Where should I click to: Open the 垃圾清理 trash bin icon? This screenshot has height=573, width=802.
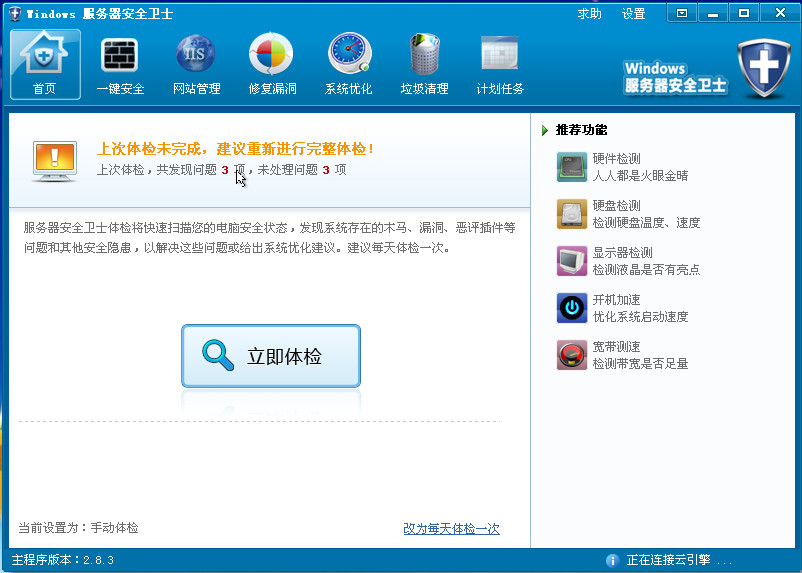pyautogui.click(x=425, y=54)
